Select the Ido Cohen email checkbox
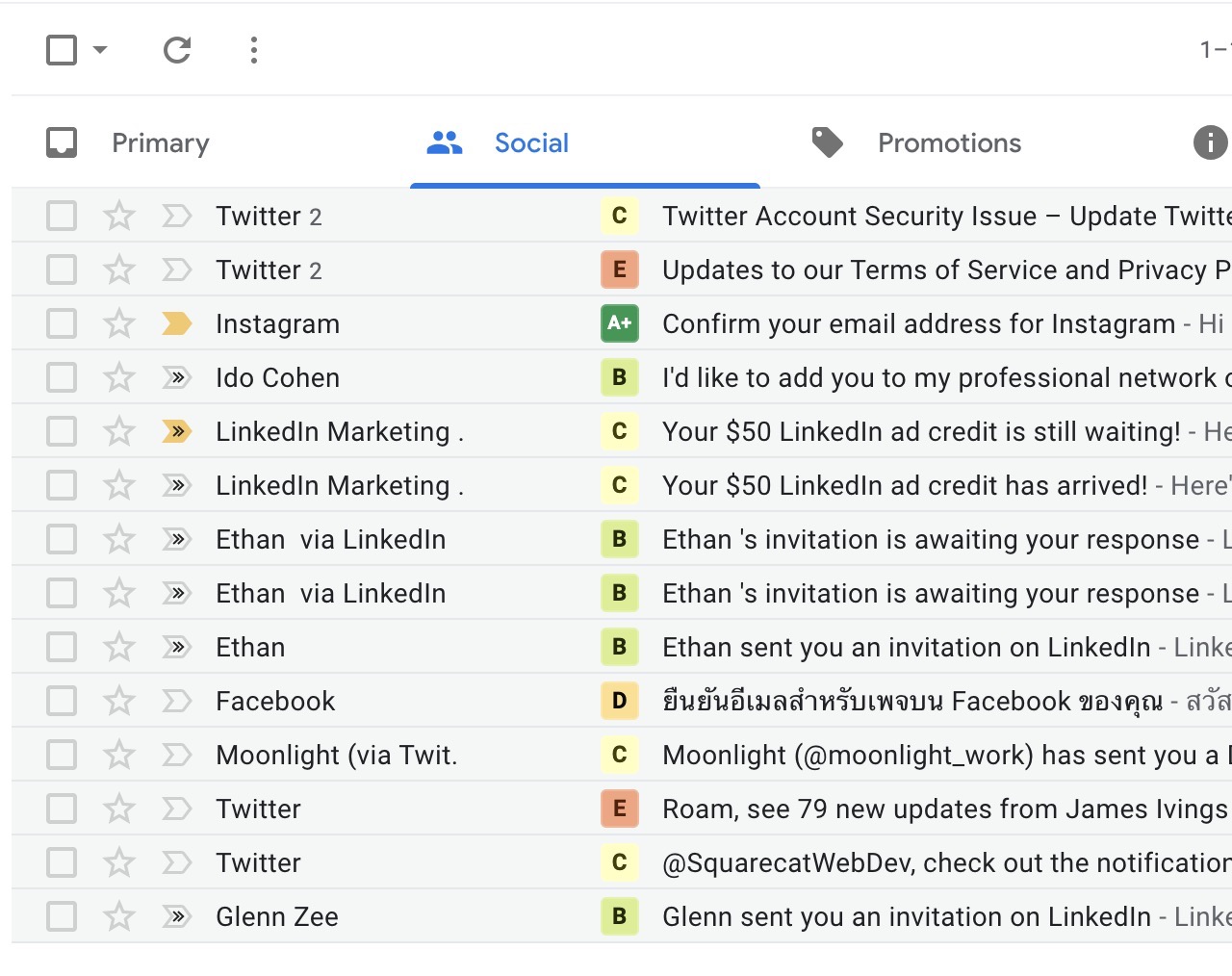1232x976 pixels. pos(62,377)
